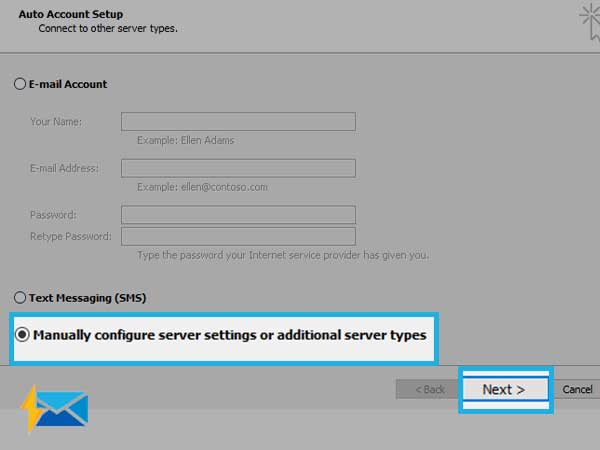Click the cursor starburst icon in dialog header
The height and width of the screenshot is (450, 600).
coord(590,21)
